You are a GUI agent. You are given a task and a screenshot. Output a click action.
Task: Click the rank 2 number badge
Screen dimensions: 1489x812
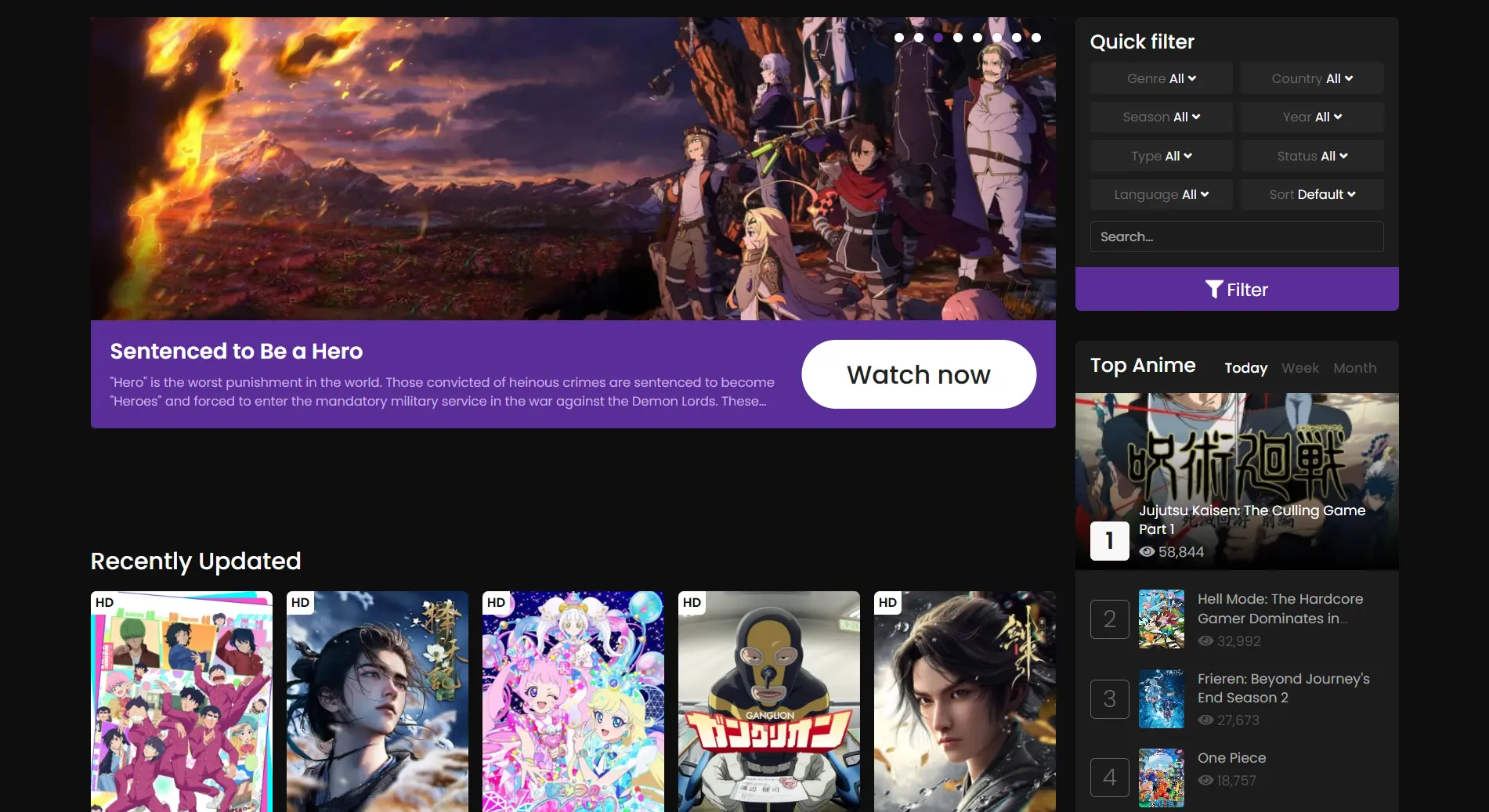point(1110,619)
